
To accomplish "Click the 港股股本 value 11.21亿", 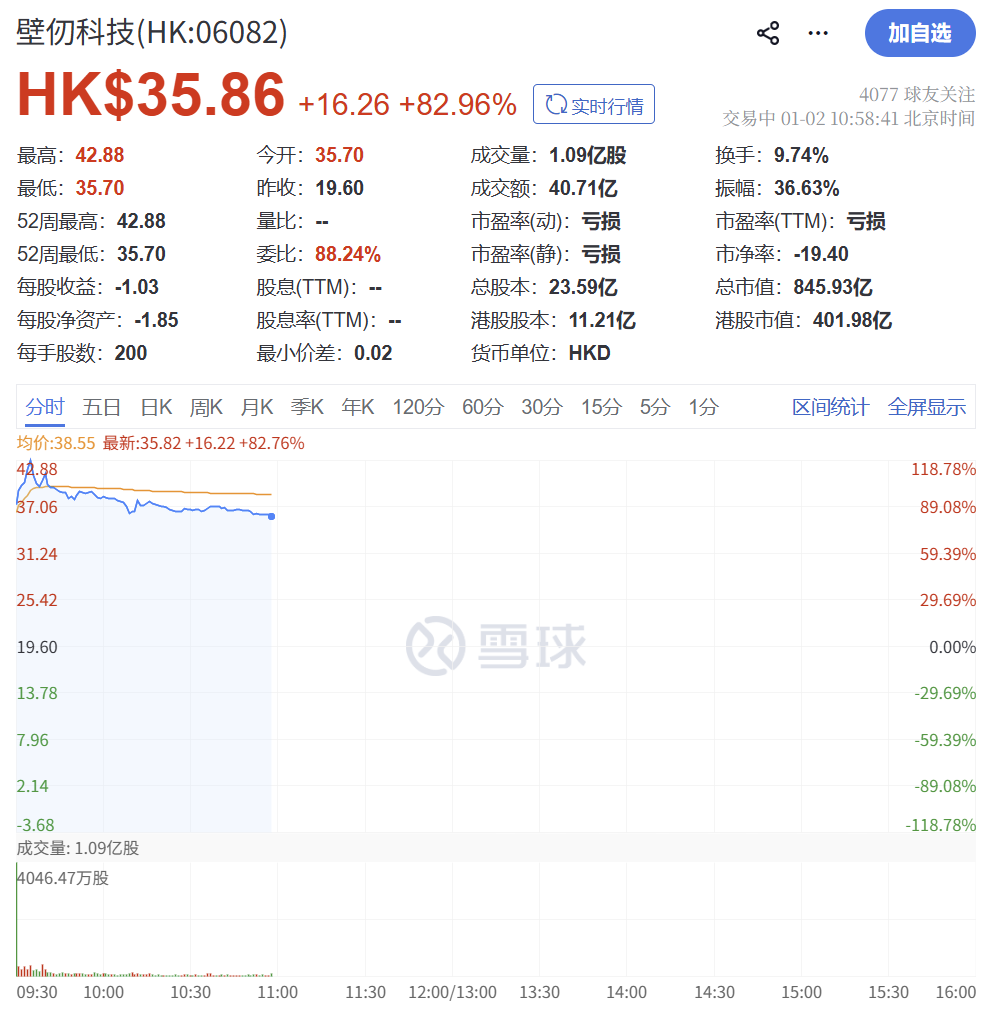I will pyautogui.click(x=603, y=320).
